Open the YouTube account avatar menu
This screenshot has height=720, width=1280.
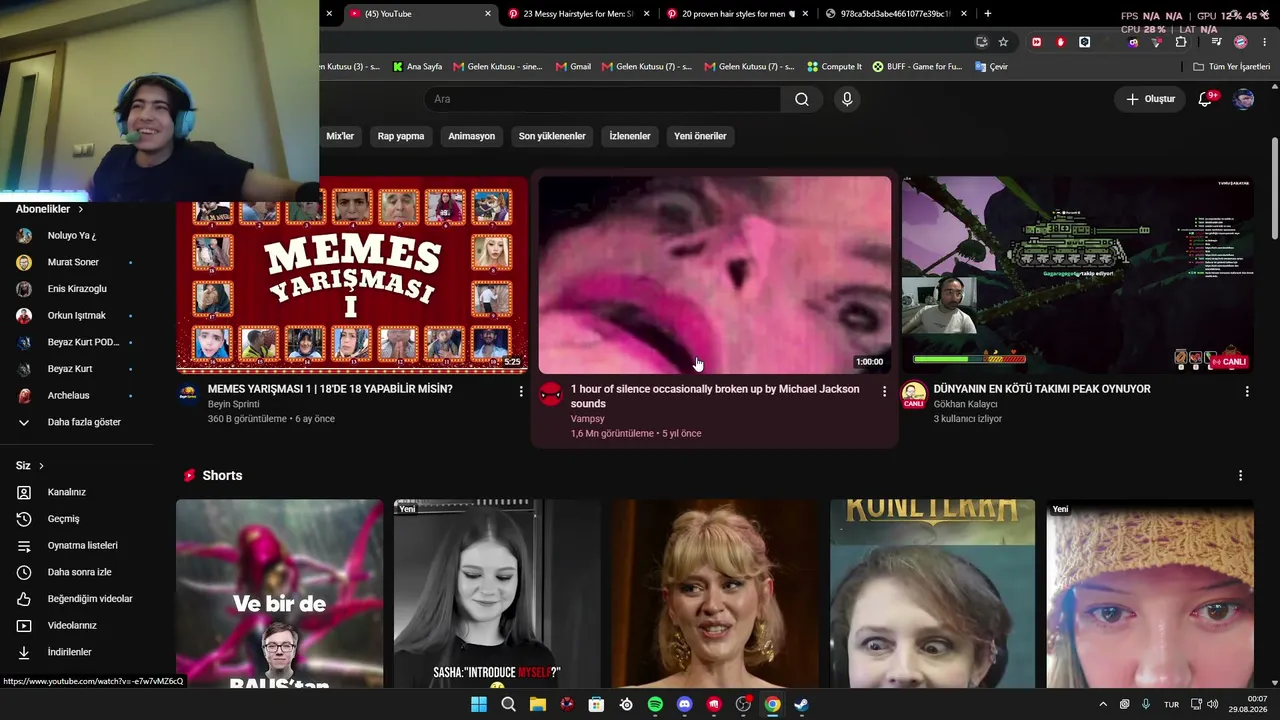pos(1244,99)
